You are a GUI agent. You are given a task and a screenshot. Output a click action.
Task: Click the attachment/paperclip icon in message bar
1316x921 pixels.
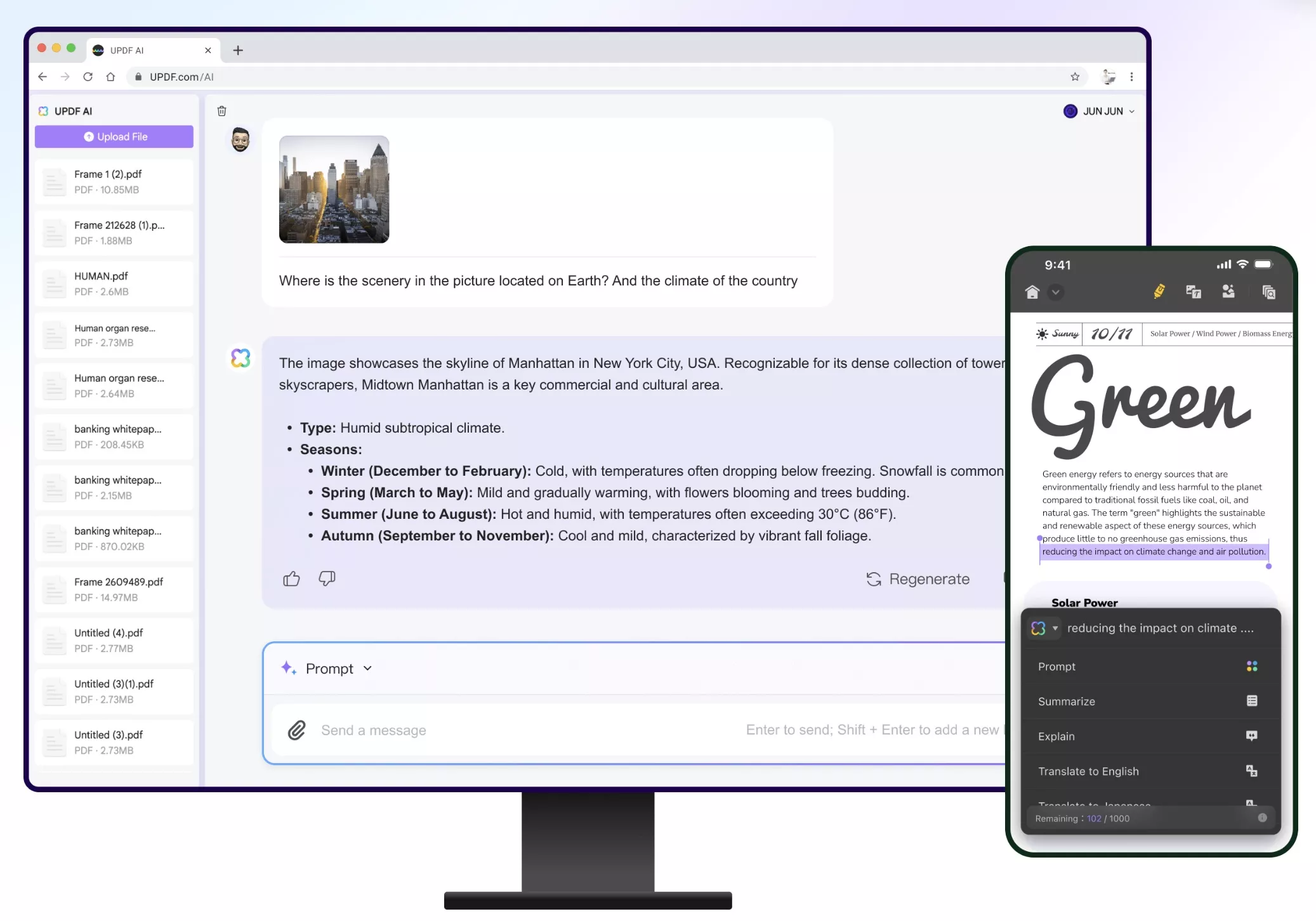click(x=297, y=729)
